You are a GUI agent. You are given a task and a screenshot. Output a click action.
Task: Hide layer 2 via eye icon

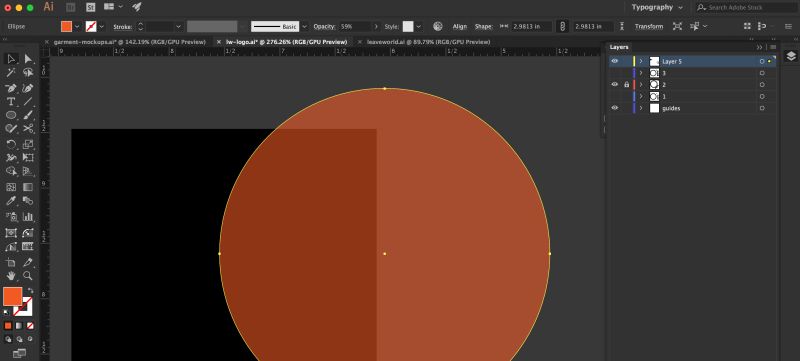click(x=615, y=85)
